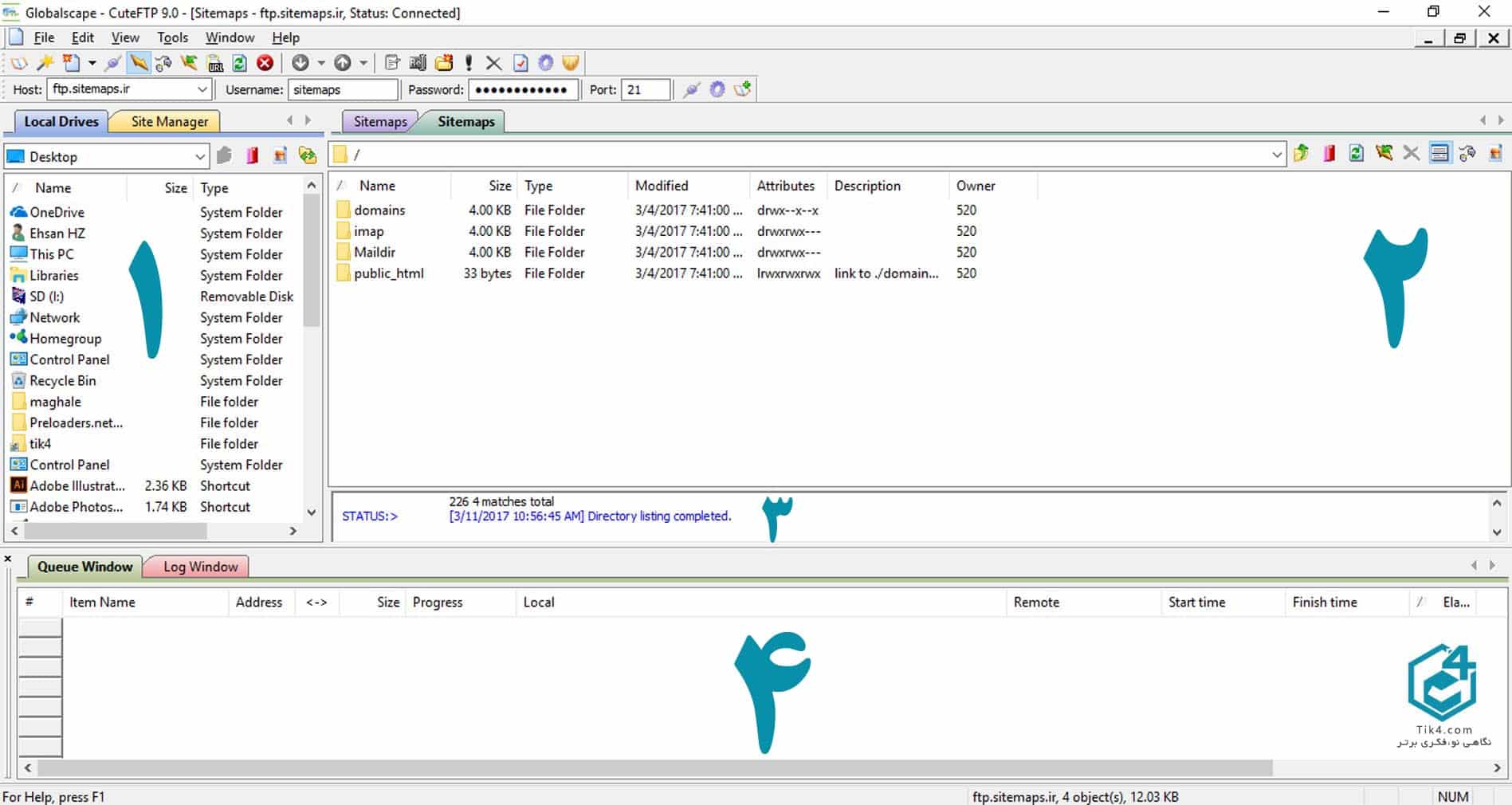
Task: Refresh the remote pane listing icon
Action: pyautogui.click(x=1357, y=153)
